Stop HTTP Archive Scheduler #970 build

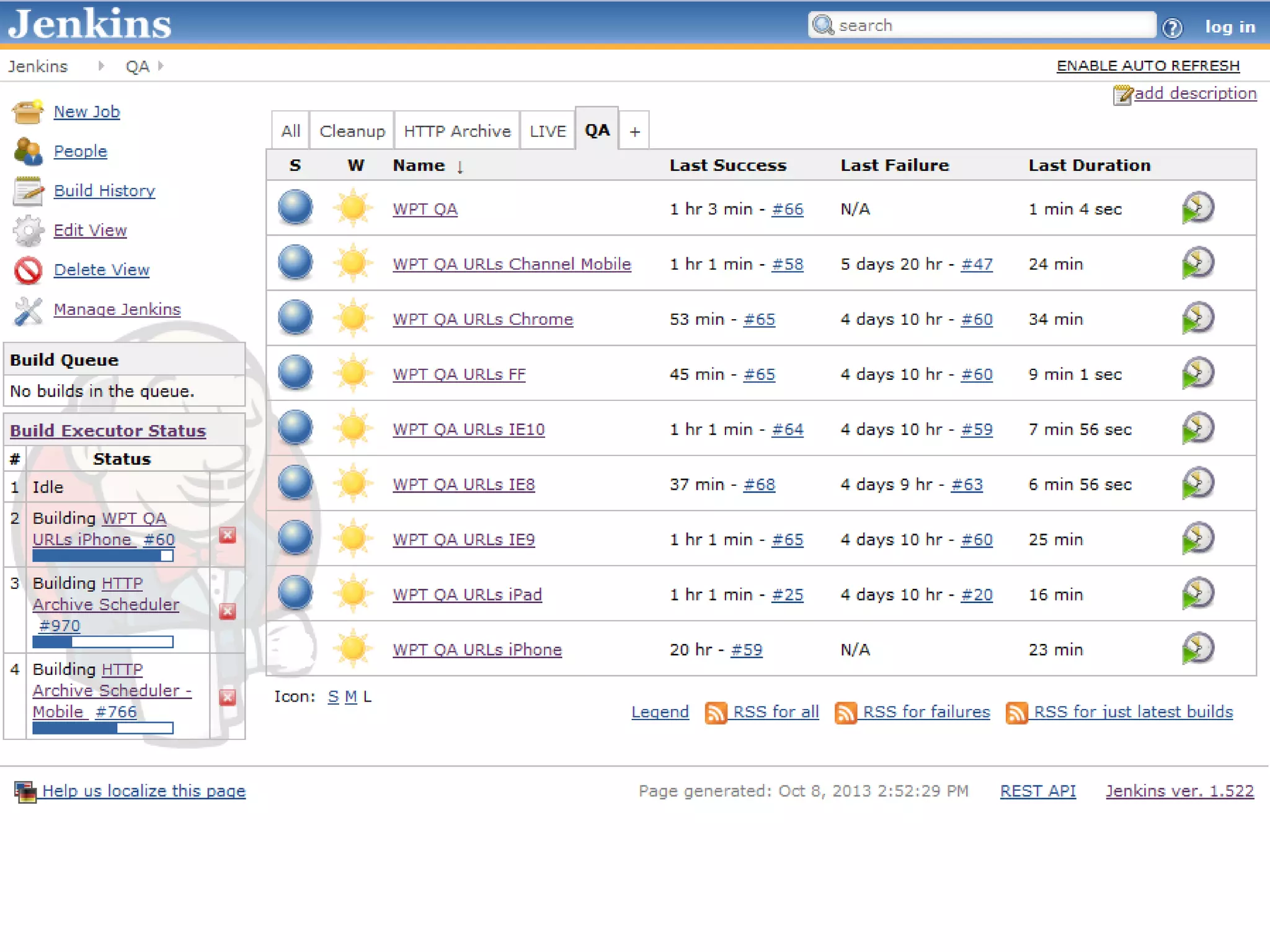[x=228, y=611]
